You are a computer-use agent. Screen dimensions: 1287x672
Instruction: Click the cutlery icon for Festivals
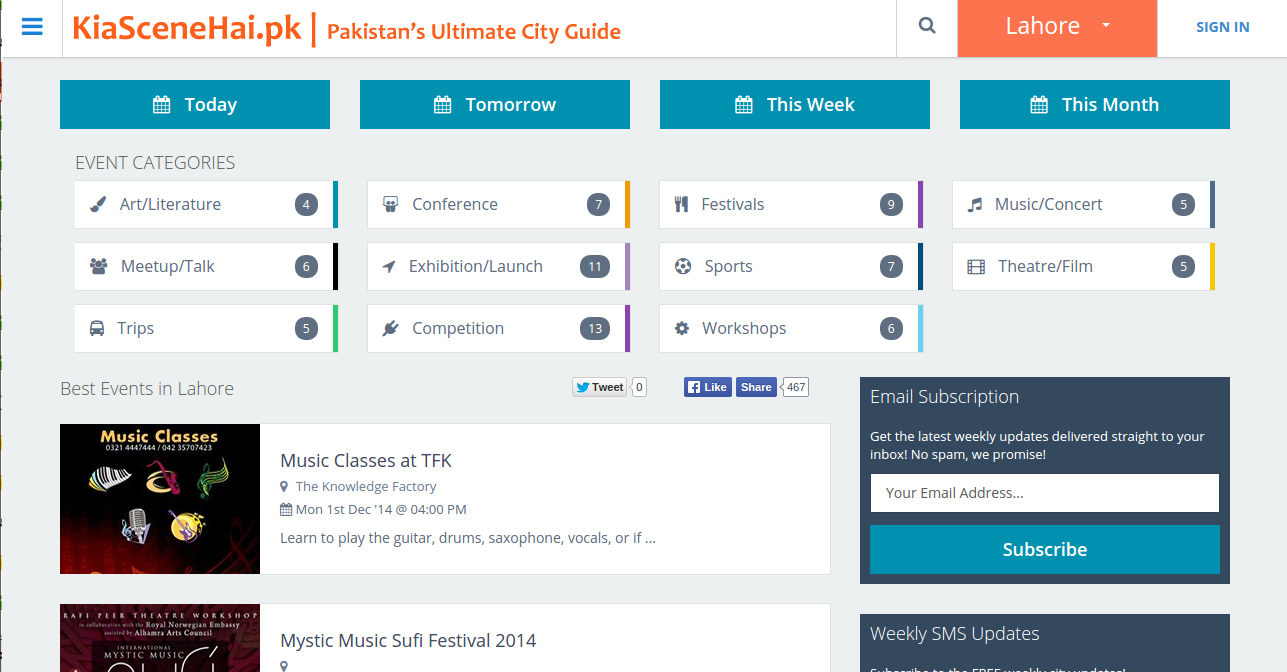682,205
